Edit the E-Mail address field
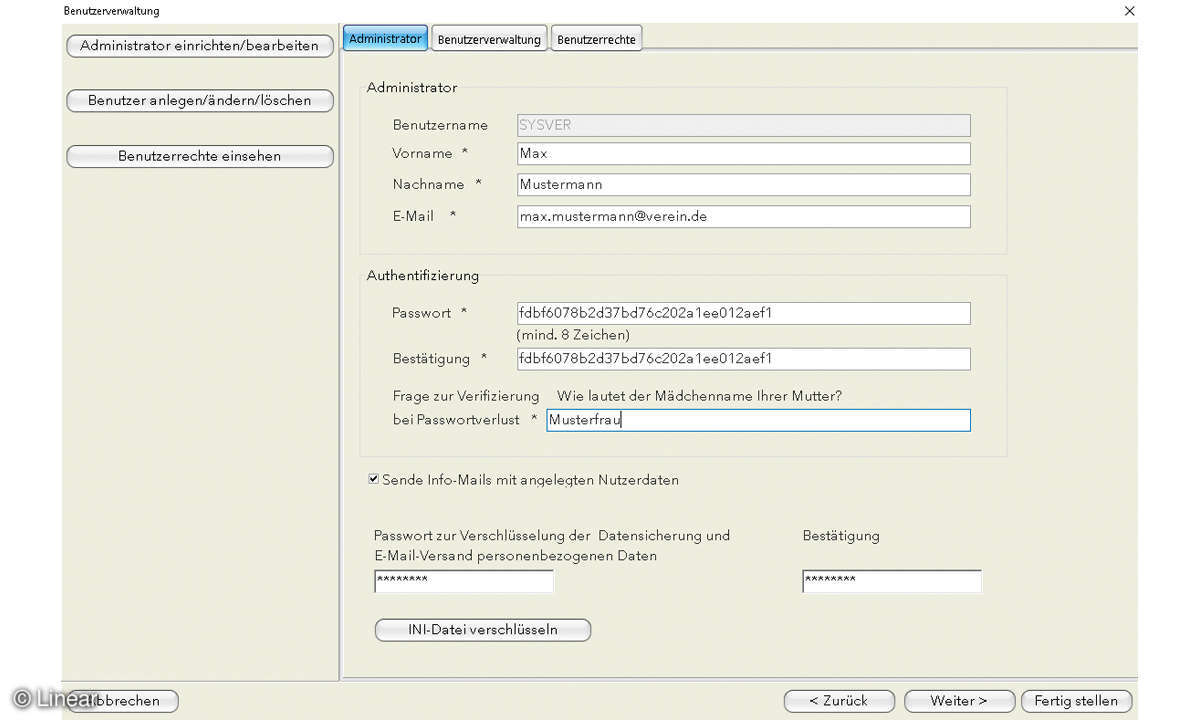This screenshot has height=720, width=1200. click(743, 216)
